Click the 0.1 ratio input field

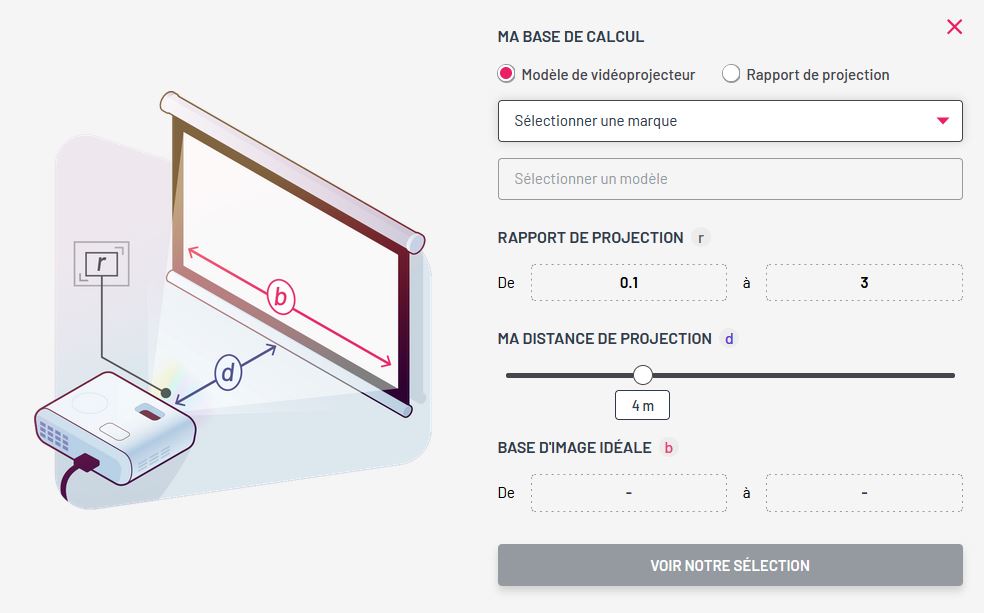pos(628,282)
